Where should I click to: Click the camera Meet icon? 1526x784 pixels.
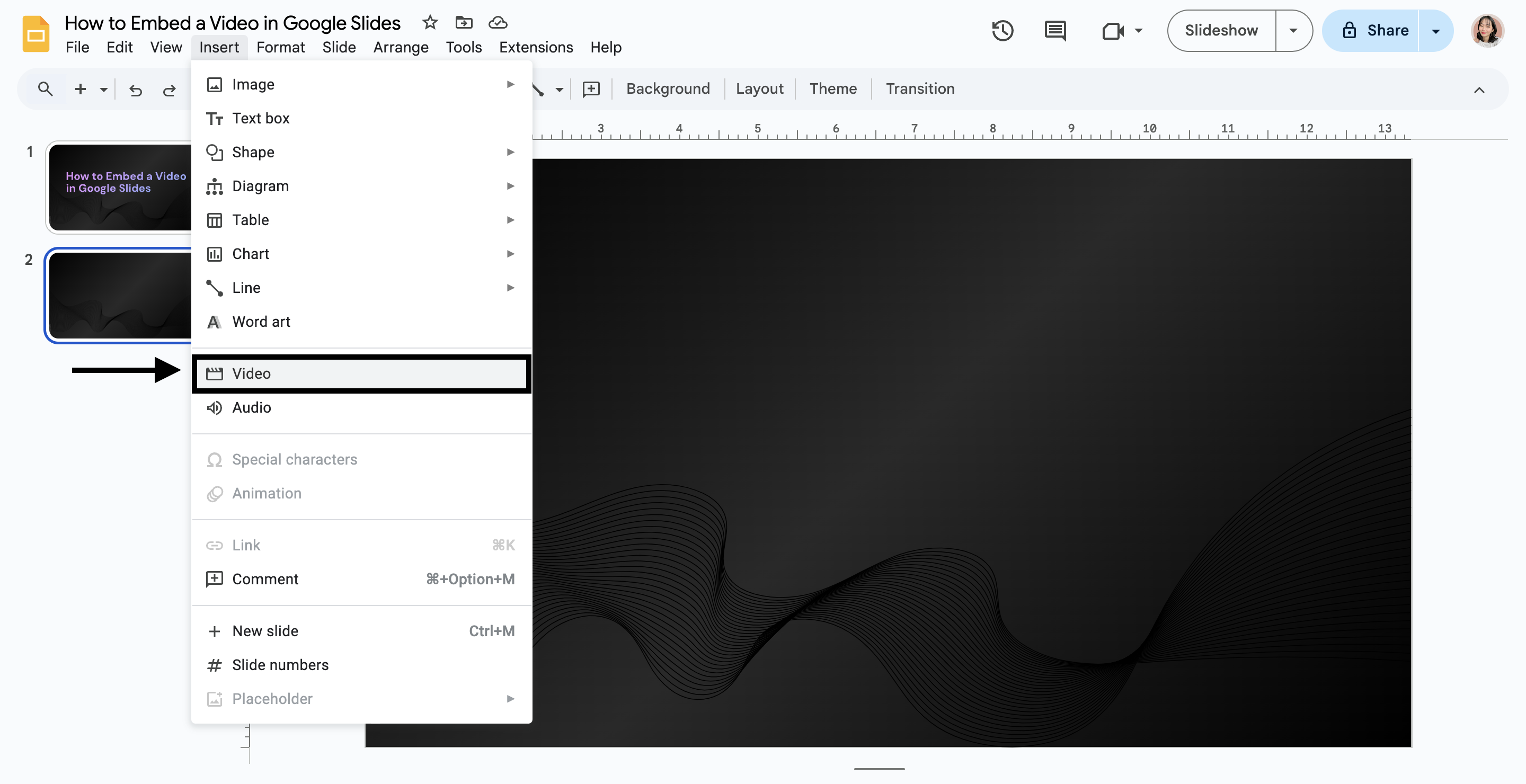point(1113,31)
